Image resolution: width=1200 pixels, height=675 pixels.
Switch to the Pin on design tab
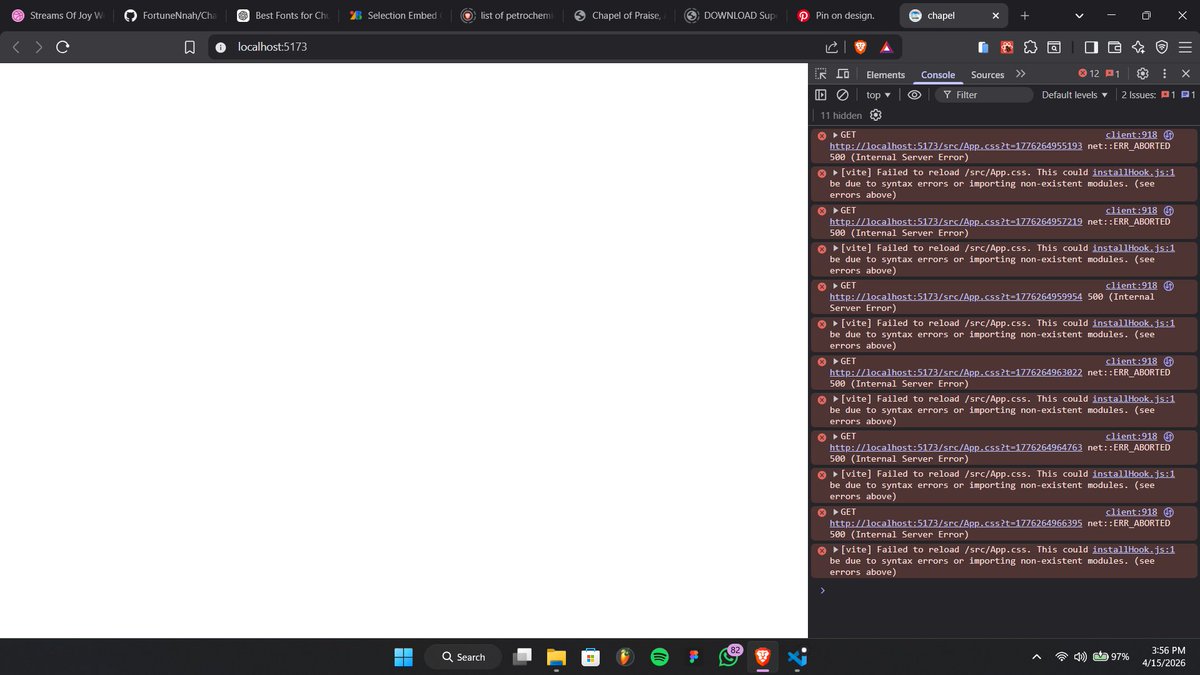[x=836, y=15]
